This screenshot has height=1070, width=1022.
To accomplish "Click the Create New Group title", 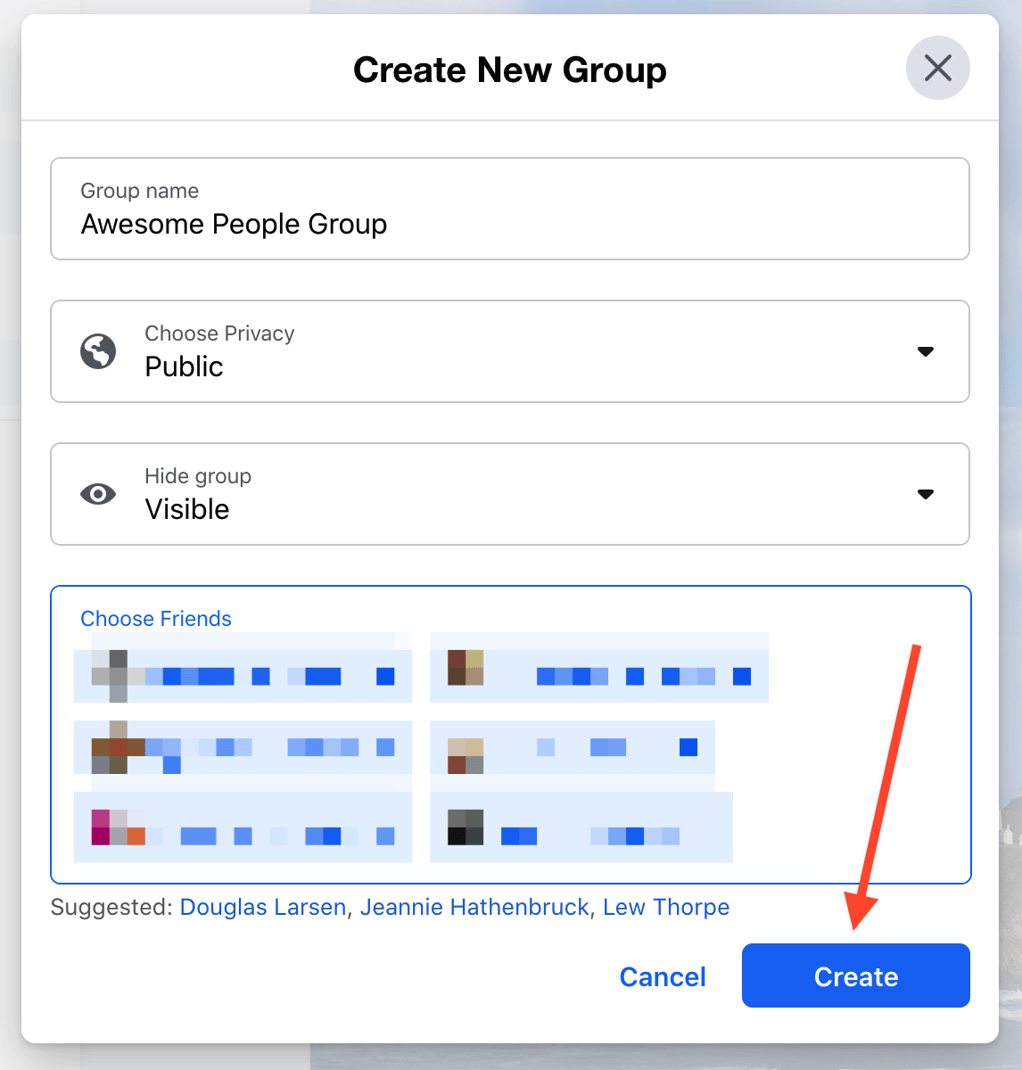I will coord(510,69).
